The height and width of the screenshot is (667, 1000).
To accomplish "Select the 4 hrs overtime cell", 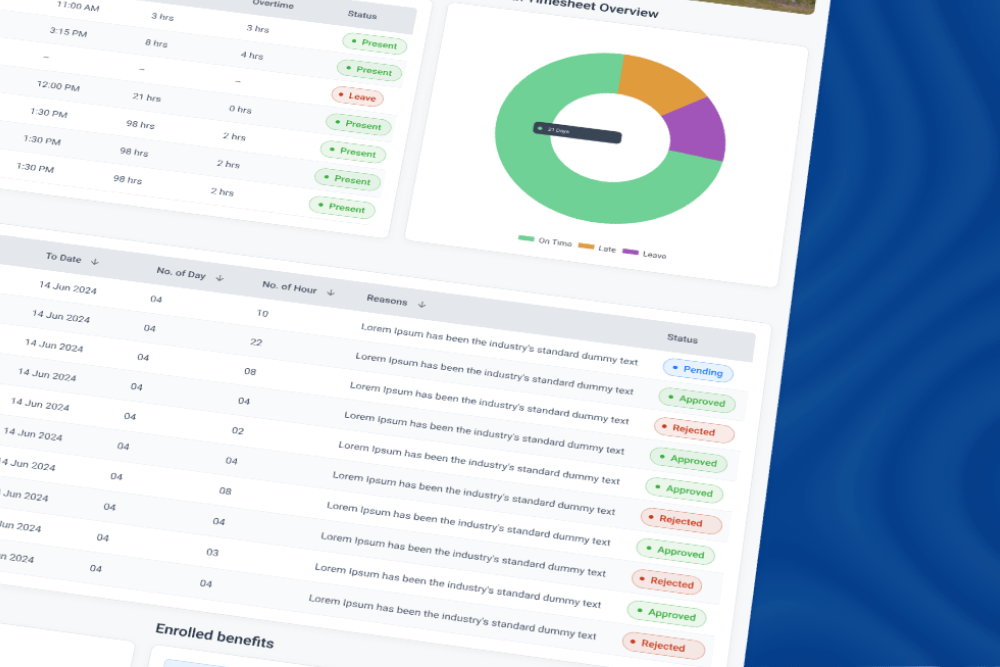I will click(x=252, y=55).
